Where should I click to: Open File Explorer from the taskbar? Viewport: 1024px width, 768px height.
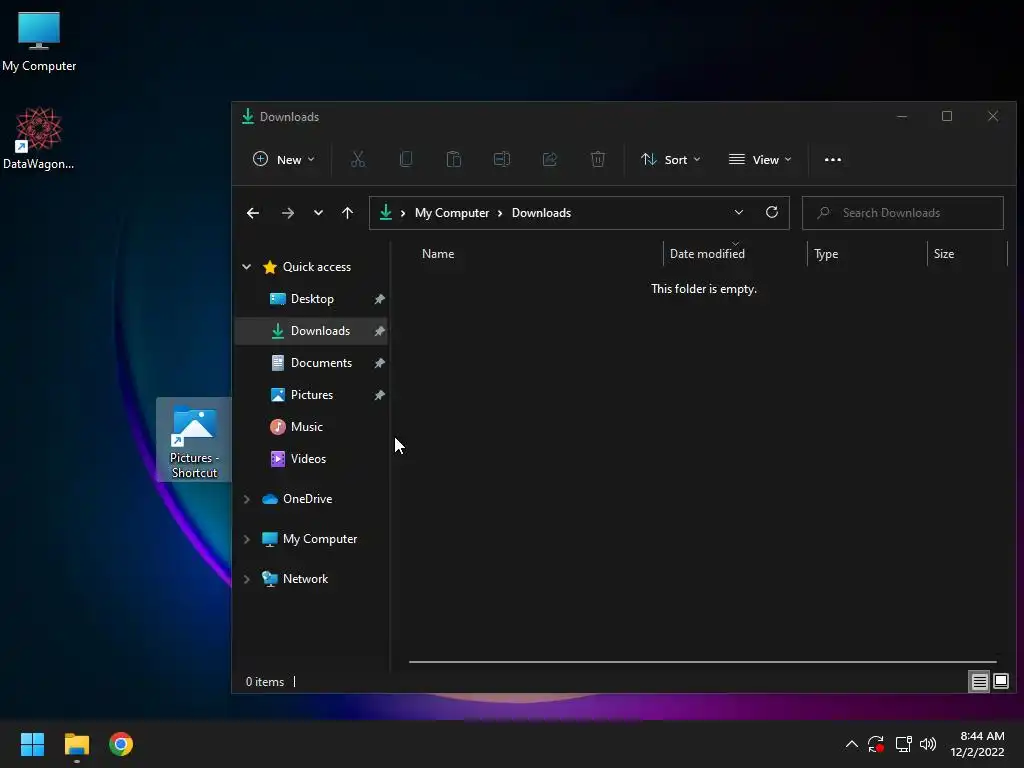(x=76, y=744)
